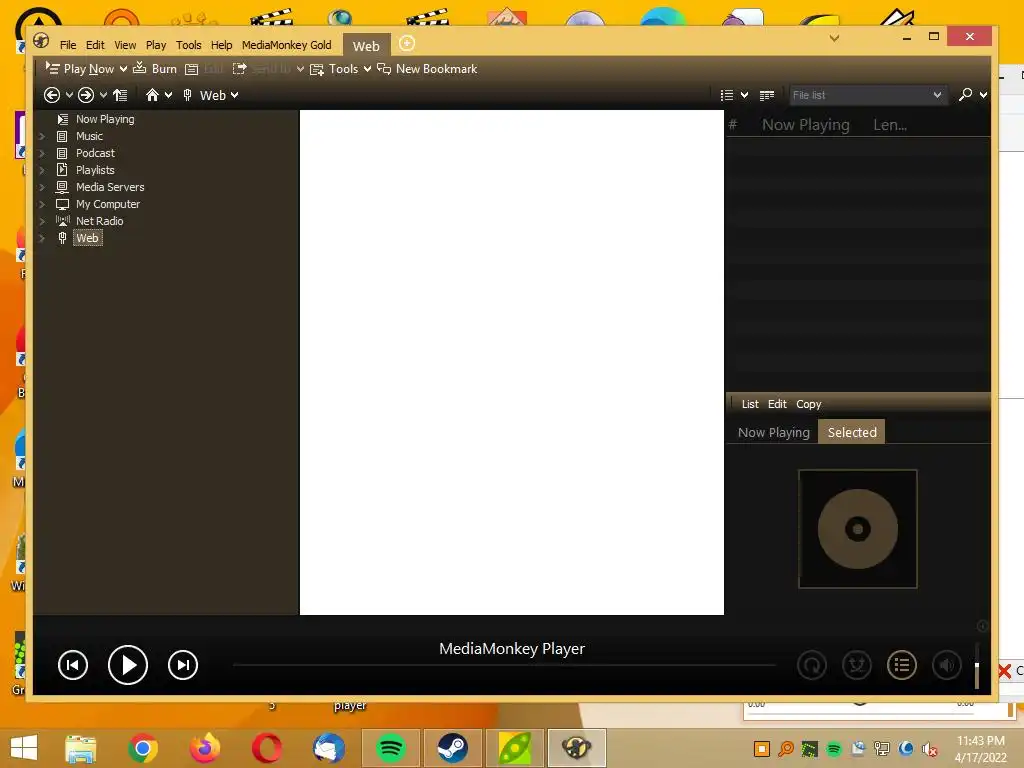Click the album art disc thumbnail

pyautogui.click(x=857, y=529)
